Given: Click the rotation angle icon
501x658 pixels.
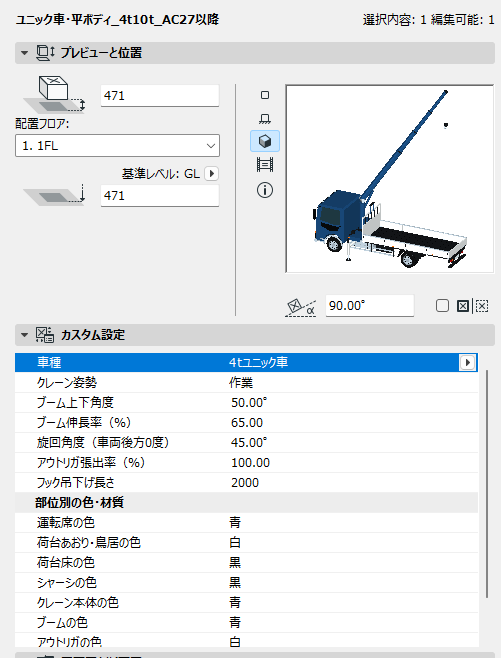Looking at the screenshot, I should pyautogui.click(x=300, y=307).
